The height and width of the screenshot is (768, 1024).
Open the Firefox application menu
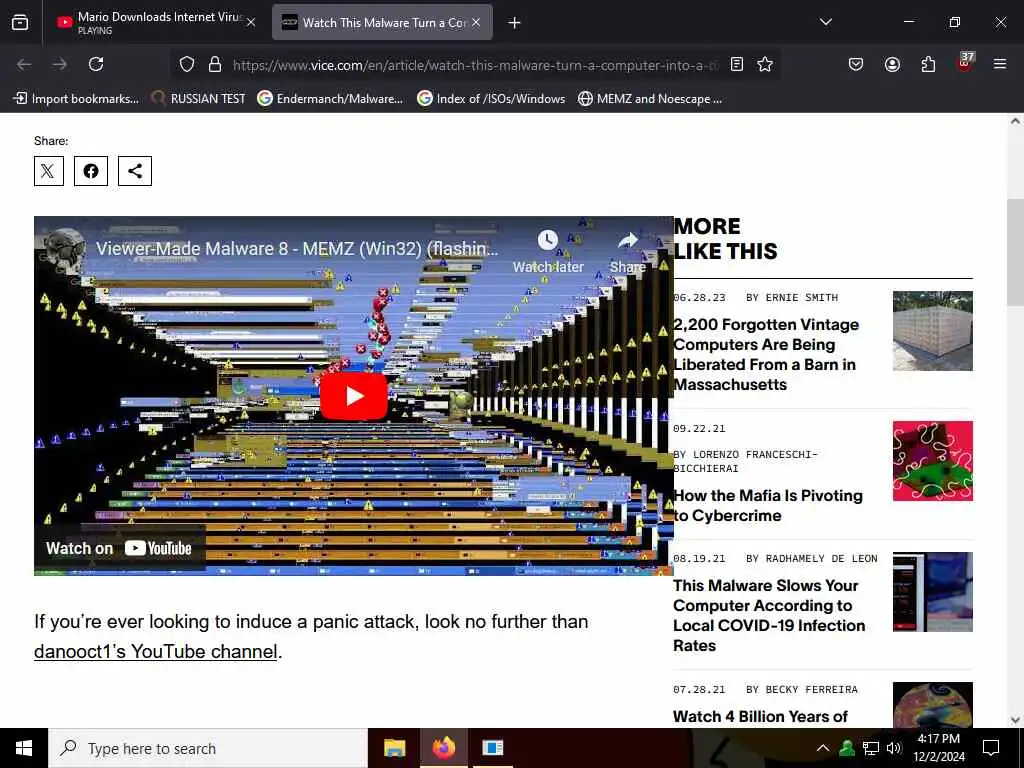coord(1000,64)
